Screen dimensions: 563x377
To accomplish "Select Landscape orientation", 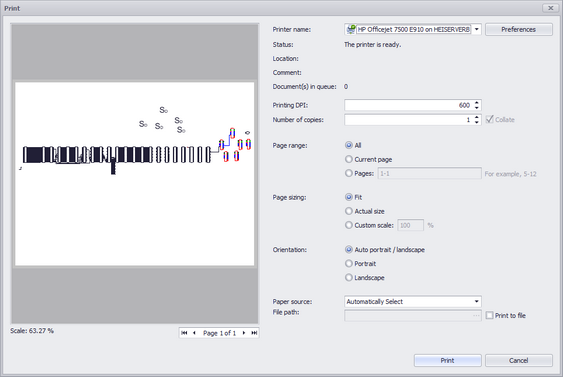I will 349,278.
